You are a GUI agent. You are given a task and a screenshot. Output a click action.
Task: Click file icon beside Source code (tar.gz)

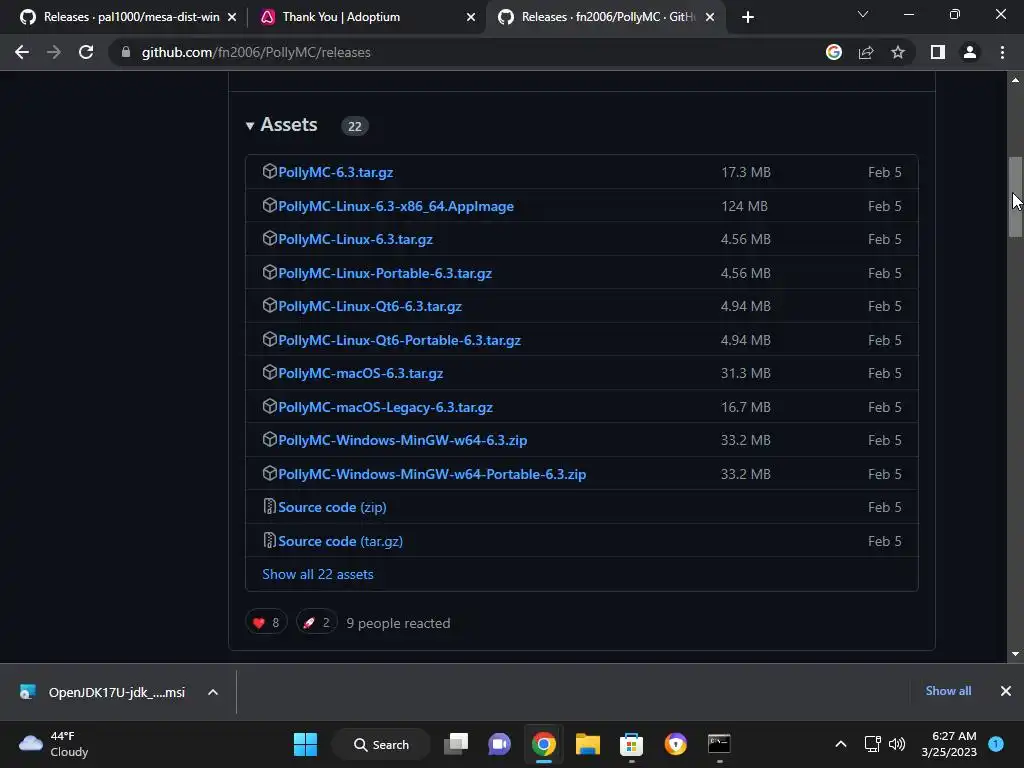click(x=269, y=540)
